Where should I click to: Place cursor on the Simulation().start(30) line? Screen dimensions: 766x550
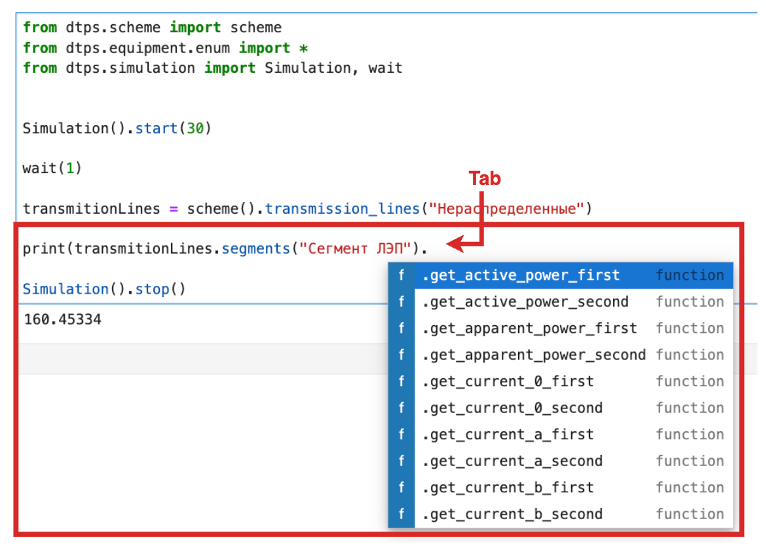[x=117, y=128]
